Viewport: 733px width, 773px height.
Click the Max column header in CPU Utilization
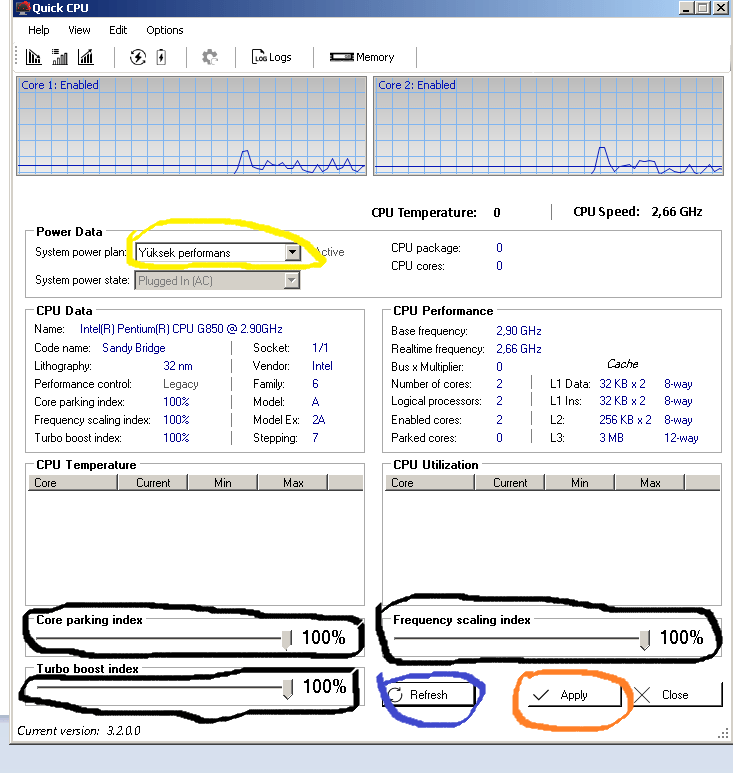coord(650,483)
